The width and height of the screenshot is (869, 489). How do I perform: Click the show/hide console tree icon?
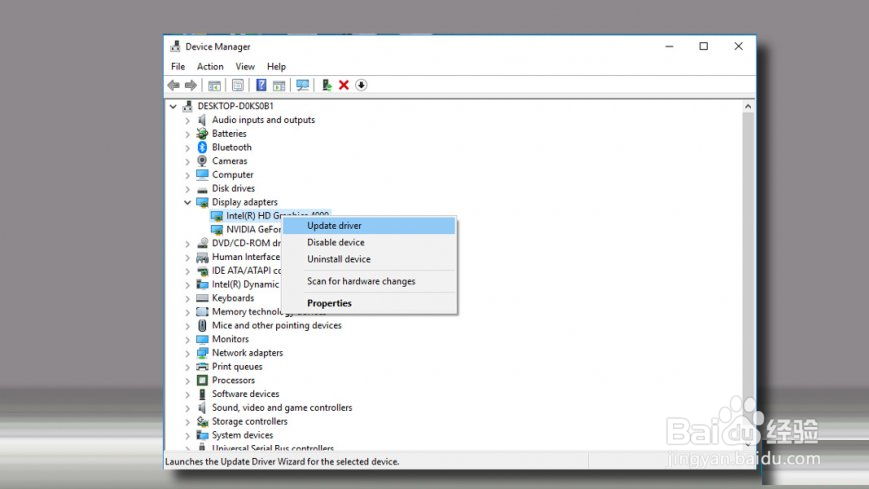[214, 85]
